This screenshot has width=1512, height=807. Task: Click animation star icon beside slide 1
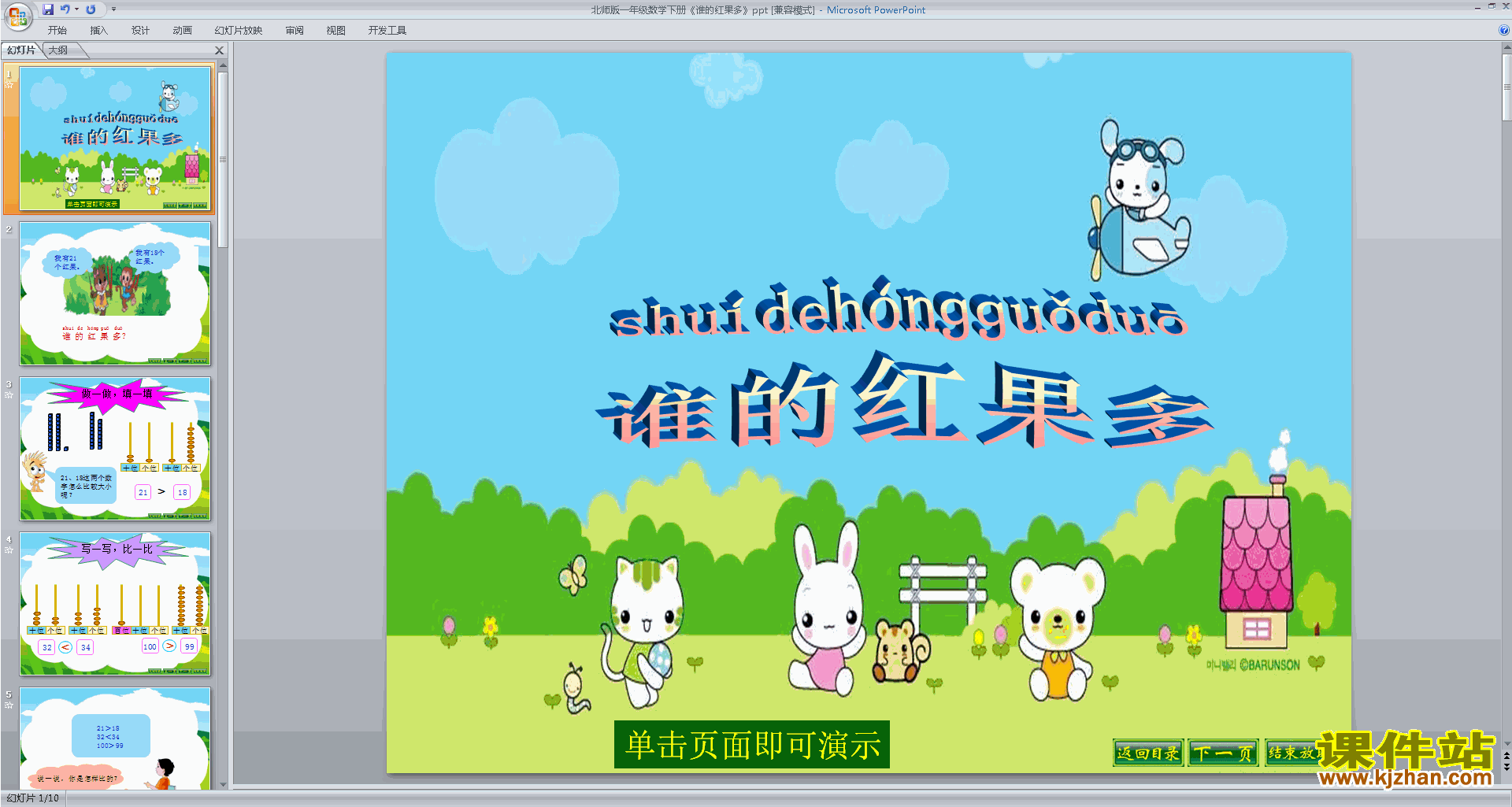[9, 84]
